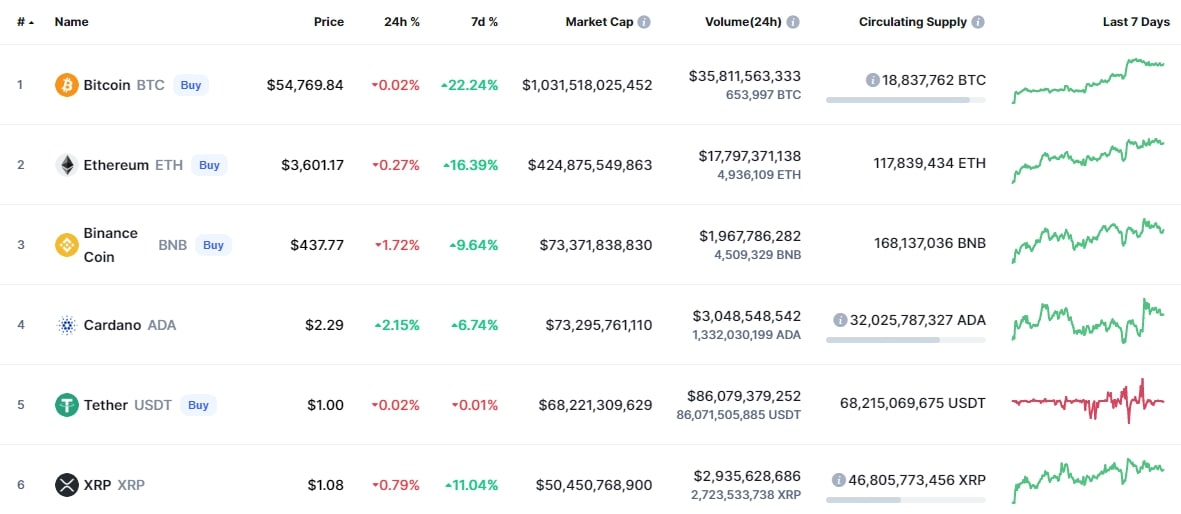Click Cardano 24h change 2.15%
Viewport: 1181px width, 514px height.
point(397,326)
